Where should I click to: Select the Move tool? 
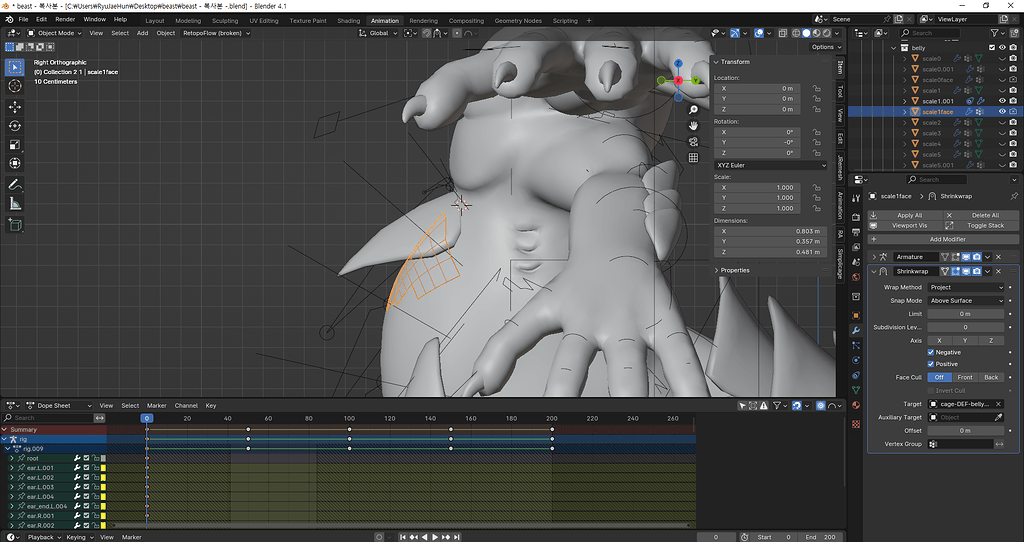[15, 107]
